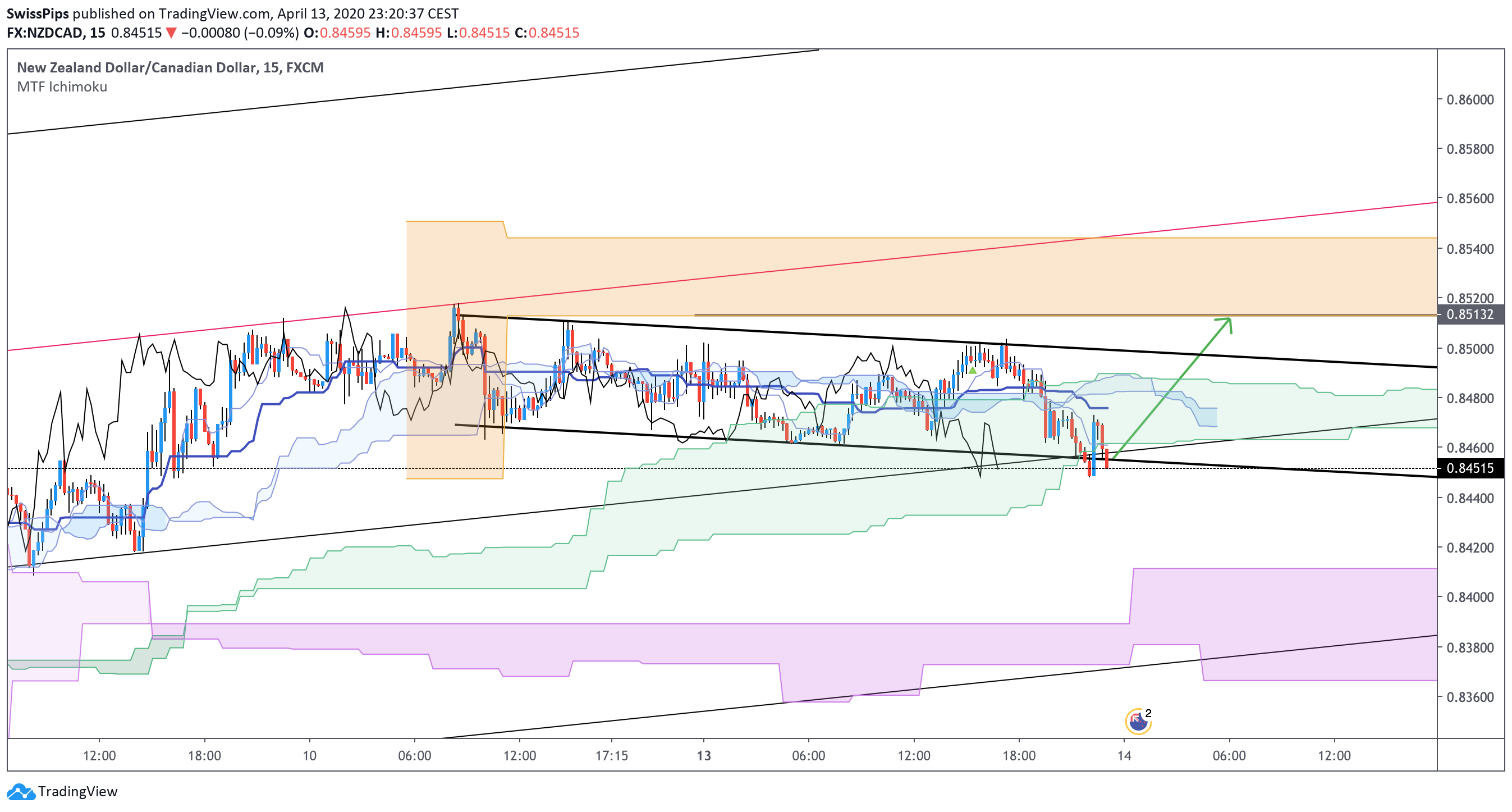Click the price change −0.00080 (−0.09%) text
The image size is (1512, 812).
(240, 33)
